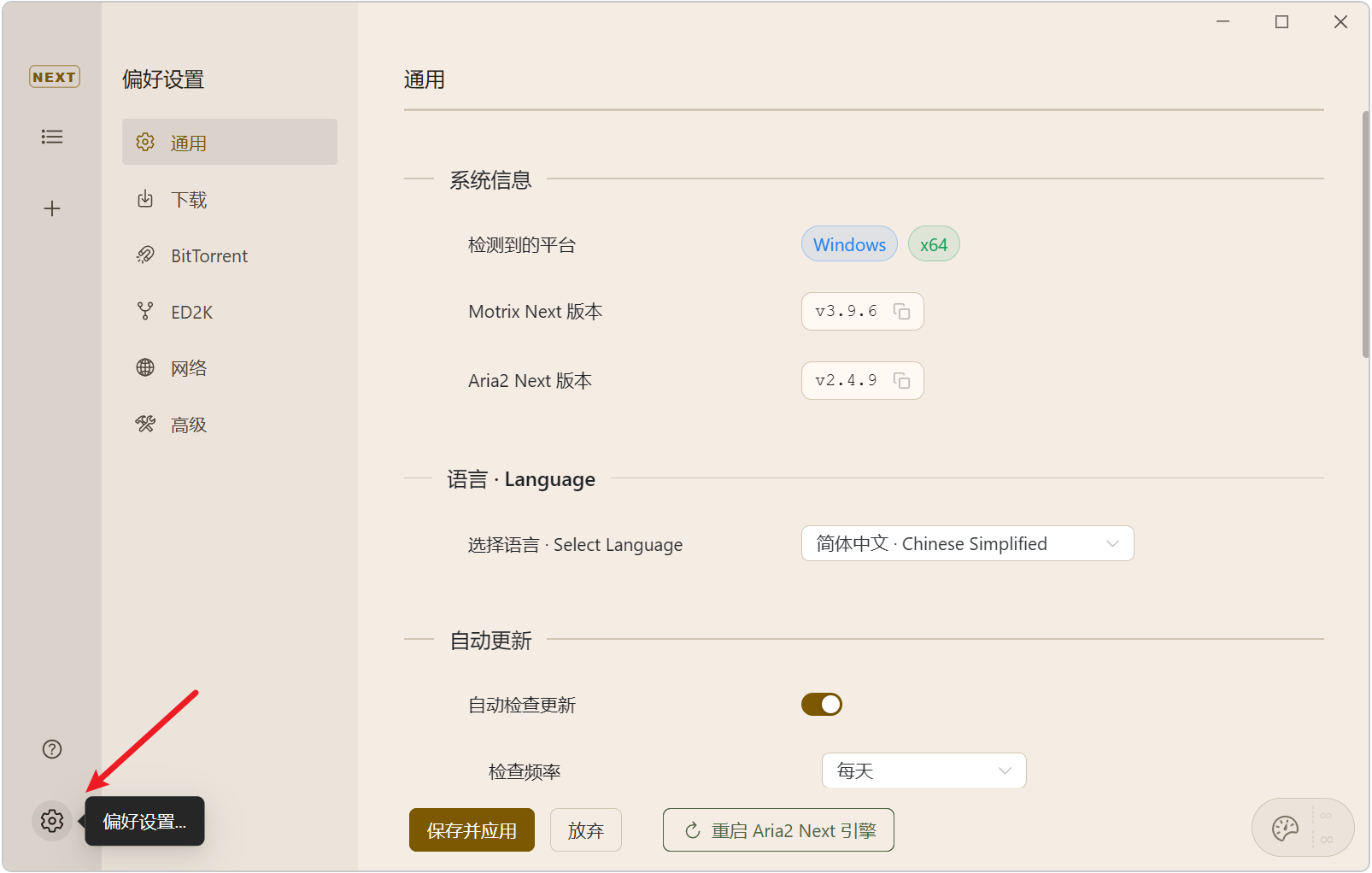Copy the Aria2 Next version v2.4.9

click(902, 380)
